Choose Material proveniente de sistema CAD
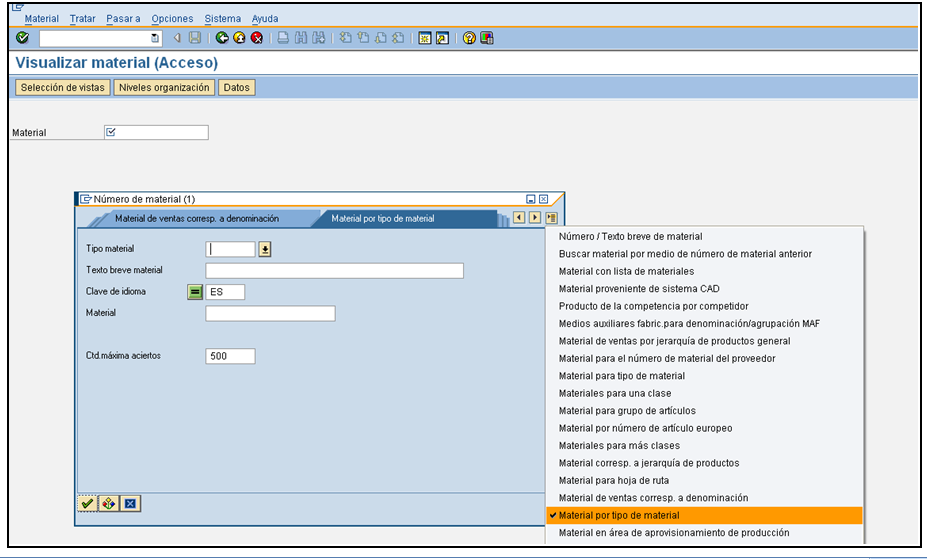This screenshot has height=559, width=927. 704,289
